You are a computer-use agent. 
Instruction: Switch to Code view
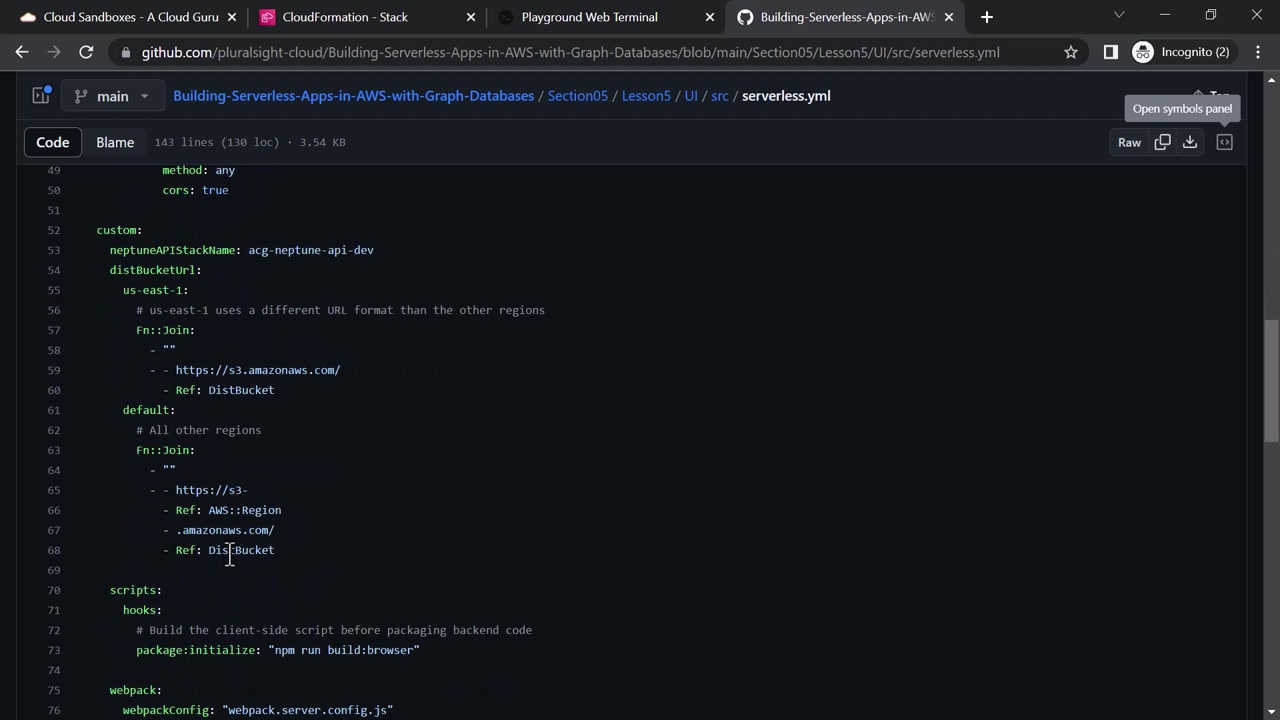point(53,142)
